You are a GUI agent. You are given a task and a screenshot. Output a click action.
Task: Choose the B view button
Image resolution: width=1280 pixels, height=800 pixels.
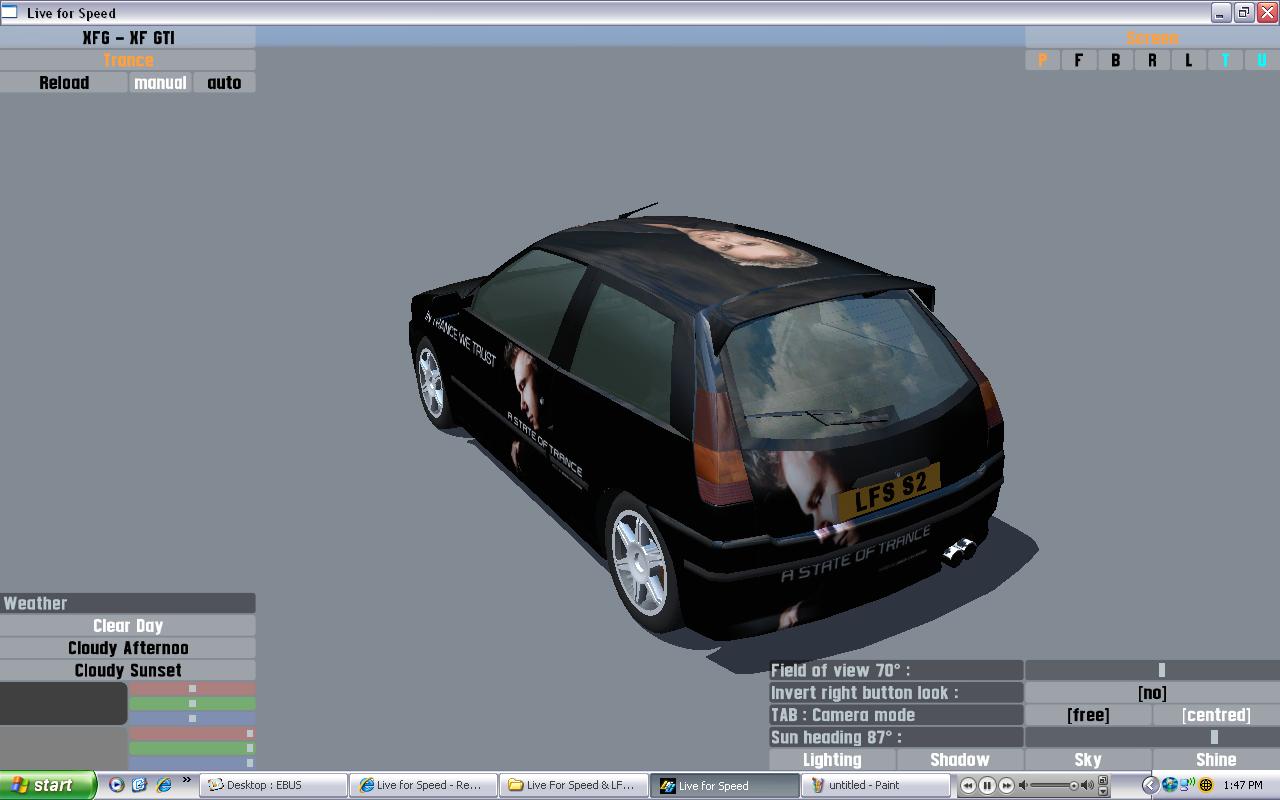point(1115,60)
